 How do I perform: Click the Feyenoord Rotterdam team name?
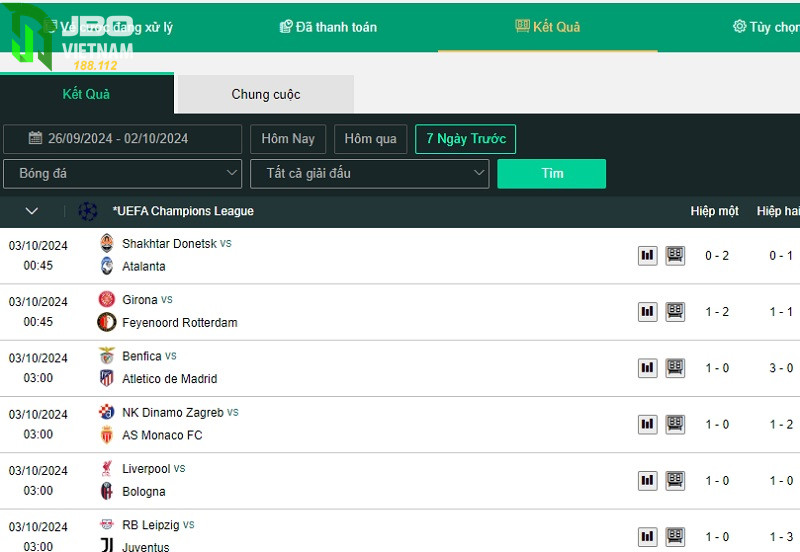180,323
